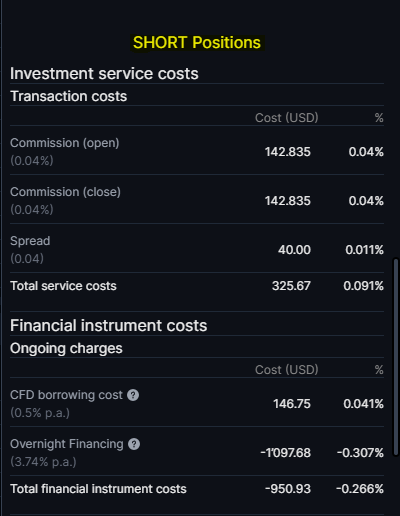Image resolution: width=400 pixels, height=516 pixels.
Task: Click the 146.75 borrowing cost value
Action: 292,404
